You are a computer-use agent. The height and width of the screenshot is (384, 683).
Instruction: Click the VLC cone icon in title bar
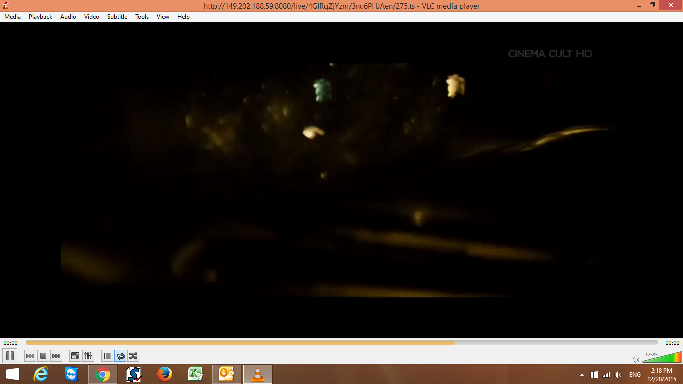click(x=6, y=6)
